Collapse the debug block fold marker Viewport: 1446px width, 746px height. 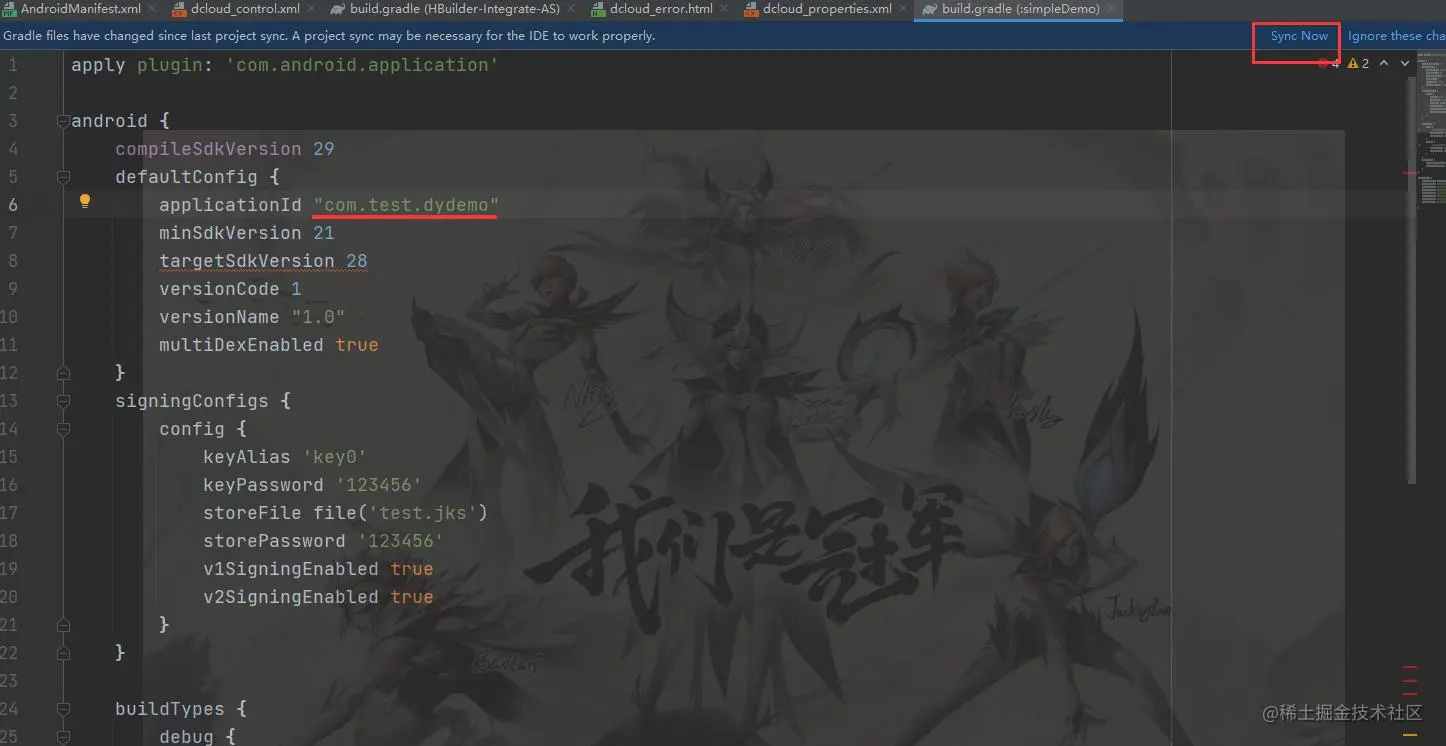64,737
